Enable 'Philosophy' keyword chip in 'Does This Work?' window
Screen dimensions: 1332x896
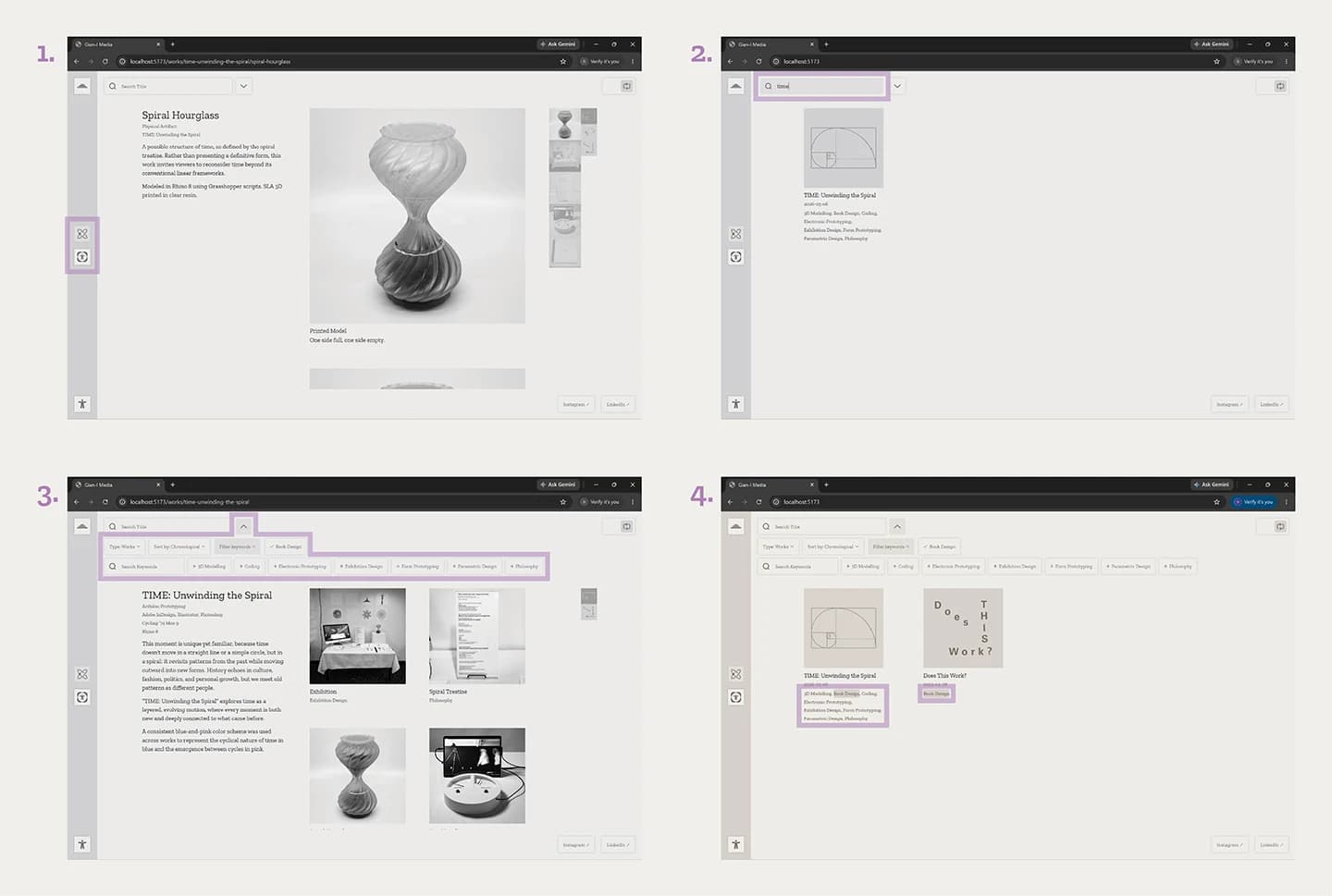[1178, 566]
